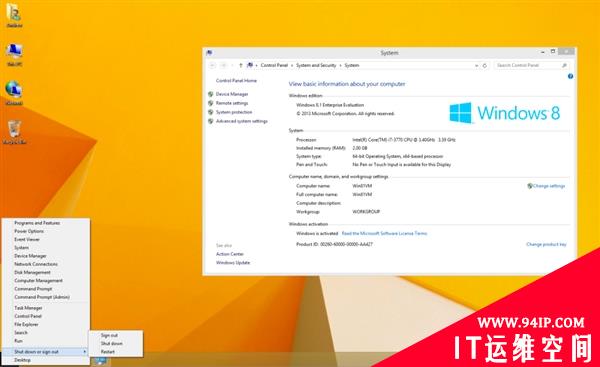Viewport: 600px width, 367px height.
Task: Click Change product key link
Action: tap(546, 244)
